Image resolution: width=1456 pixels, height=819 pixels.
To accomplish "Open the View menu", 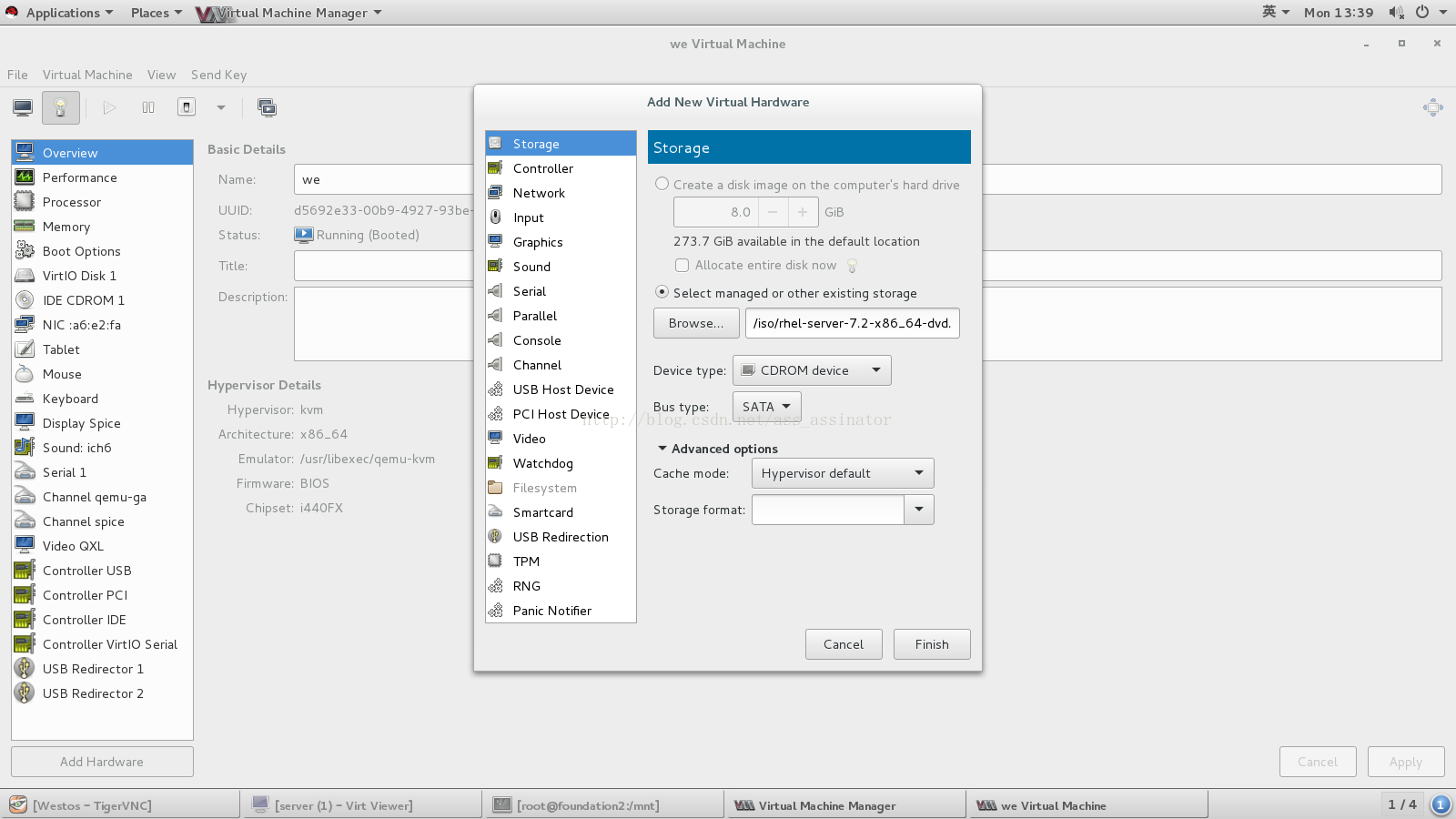I will click(161, 75).
